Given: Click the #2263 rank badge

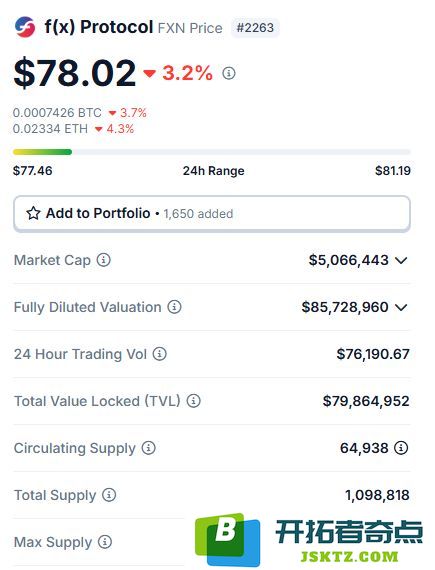Looking at the screenshot, I should click(255, 28).
